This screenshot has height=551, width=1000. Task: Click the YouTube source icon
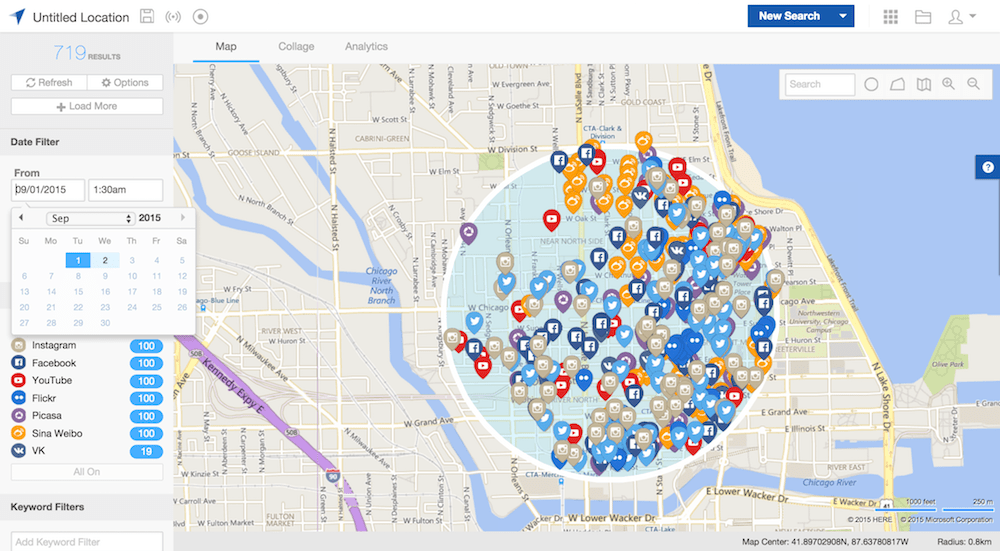pyautogui.click(x=18, y=380)
